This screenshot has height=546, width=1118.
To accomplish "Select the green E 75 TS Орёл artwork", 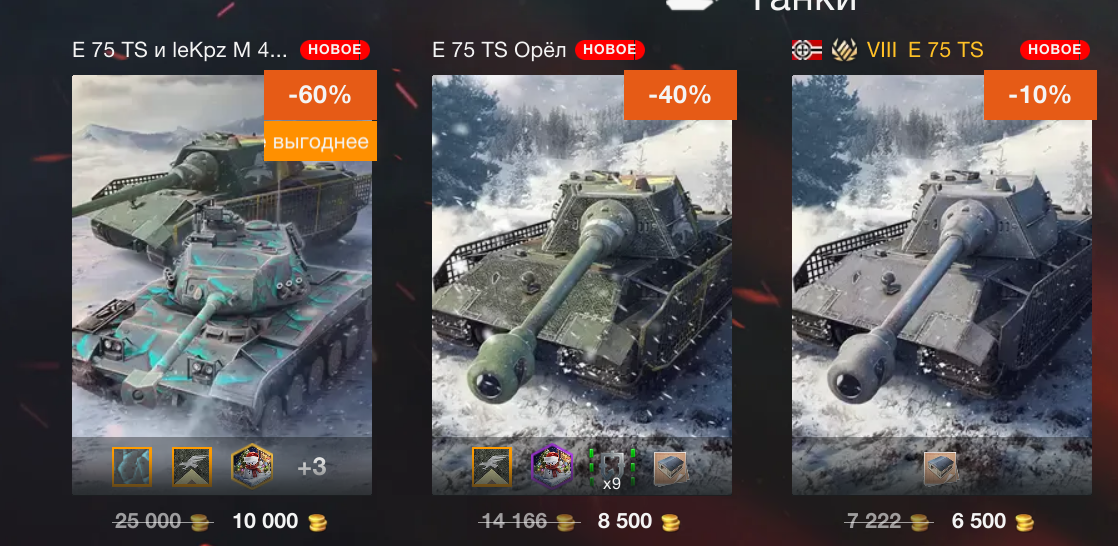I will (x=582, y=285).
